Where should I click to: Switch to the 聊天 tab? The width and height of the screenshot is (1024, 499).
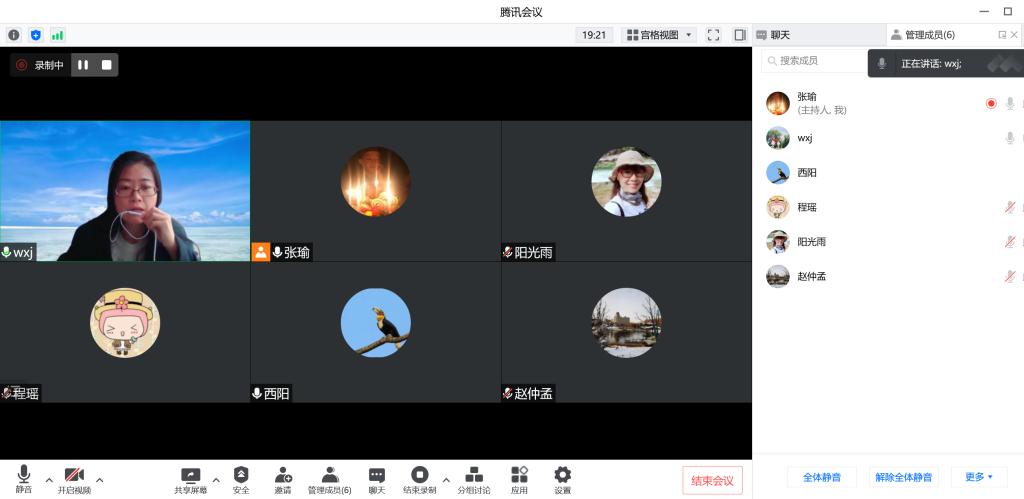click(x=820, y=35)
